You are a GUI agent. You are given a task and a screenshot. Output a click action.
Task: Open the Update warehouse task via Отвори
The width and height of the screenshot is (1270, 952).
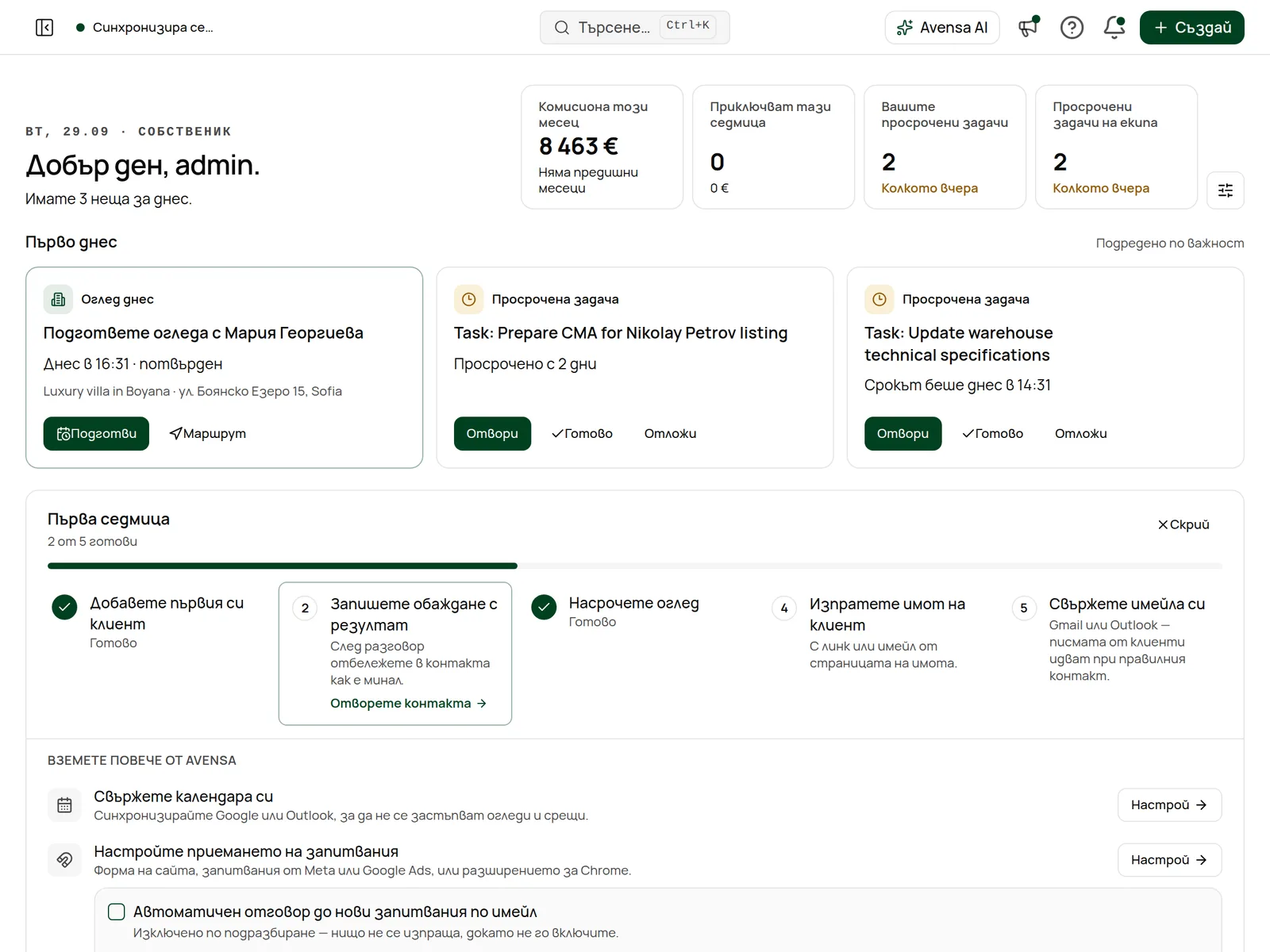902,433
